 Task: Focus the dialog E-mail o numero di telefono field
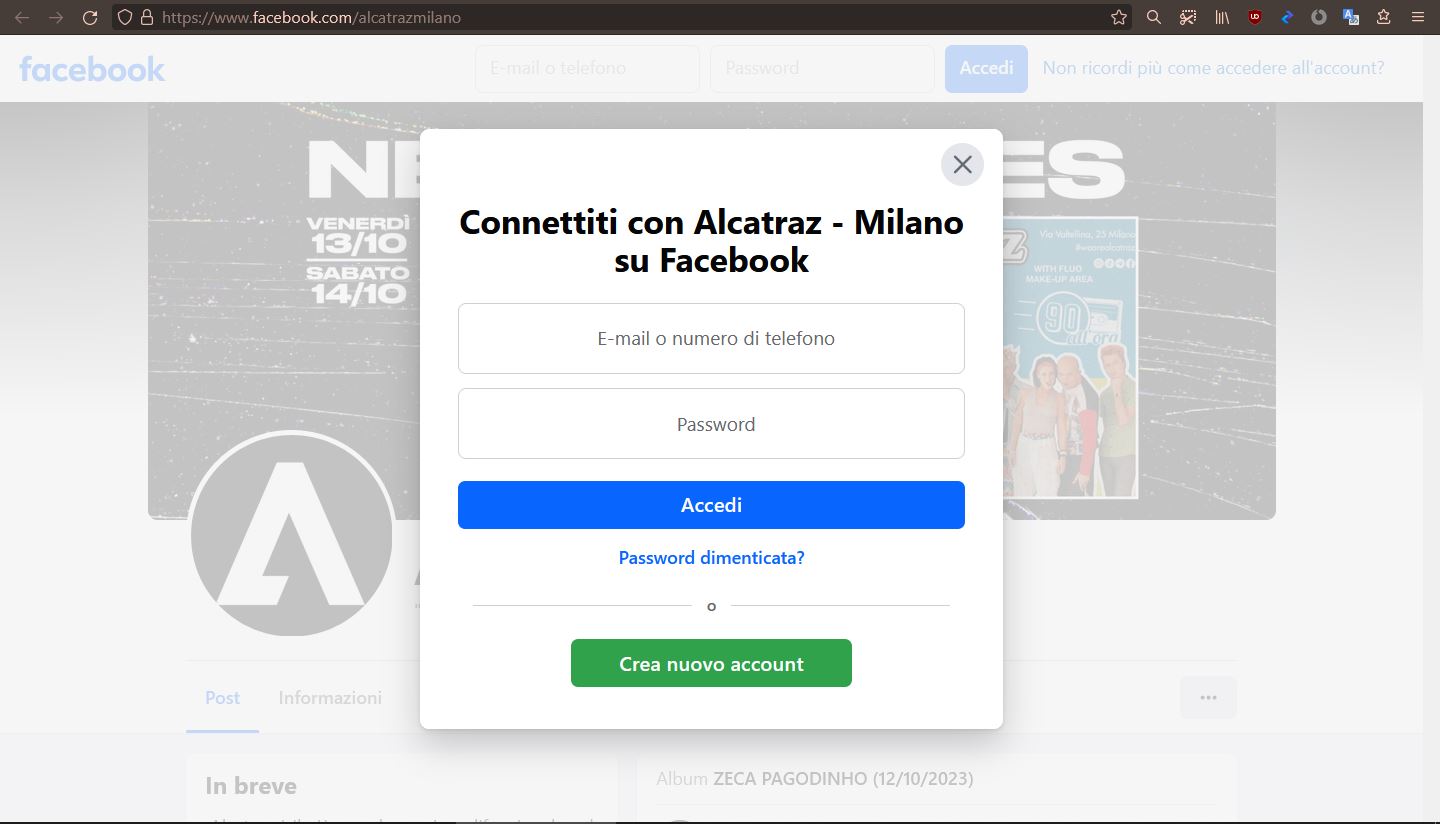(x=711, y=338)
